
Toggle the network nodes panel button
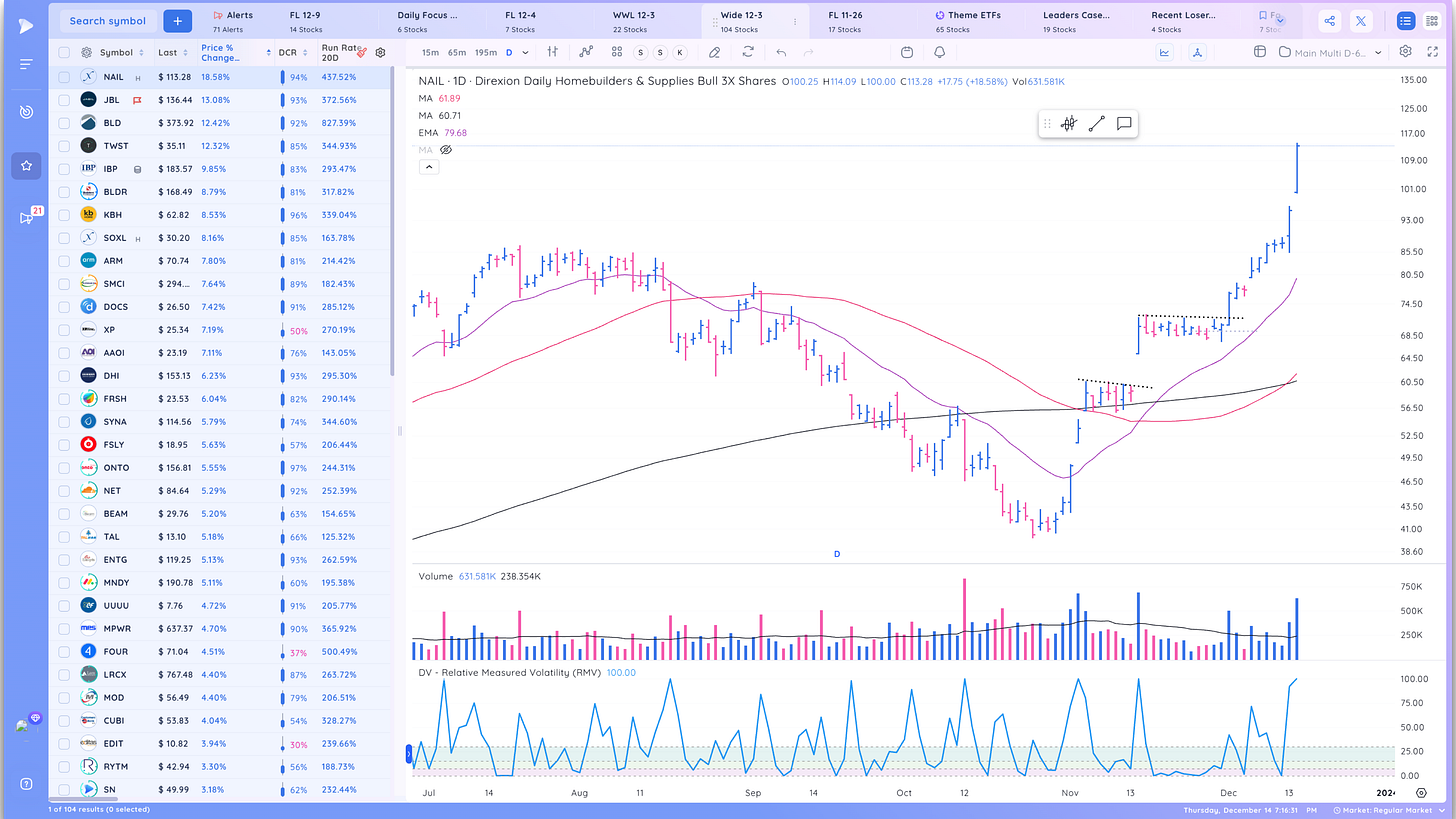click(1198, 52)
